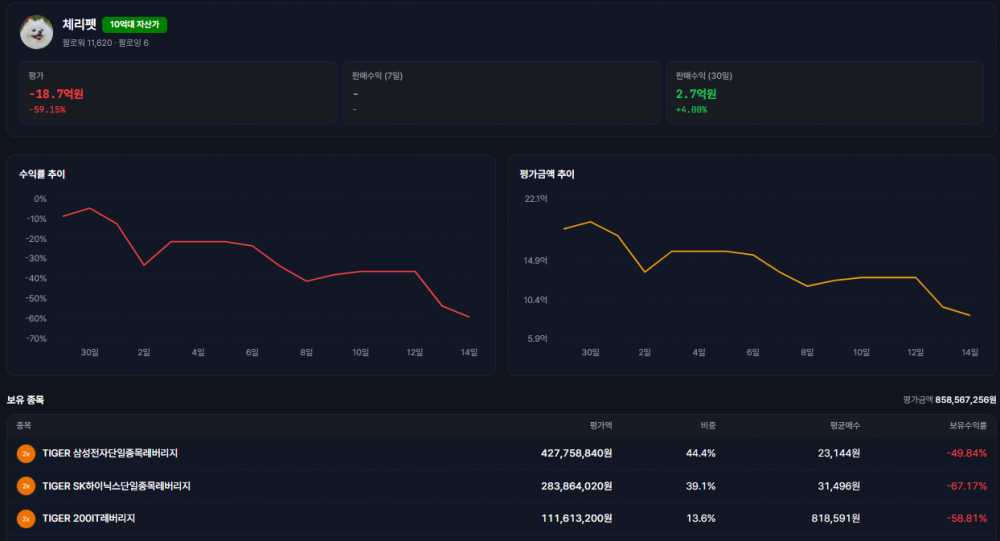This screenshot has width=1000, height=541.
Task: Click the orange valuation line near 2일
Action: (645, 272)
